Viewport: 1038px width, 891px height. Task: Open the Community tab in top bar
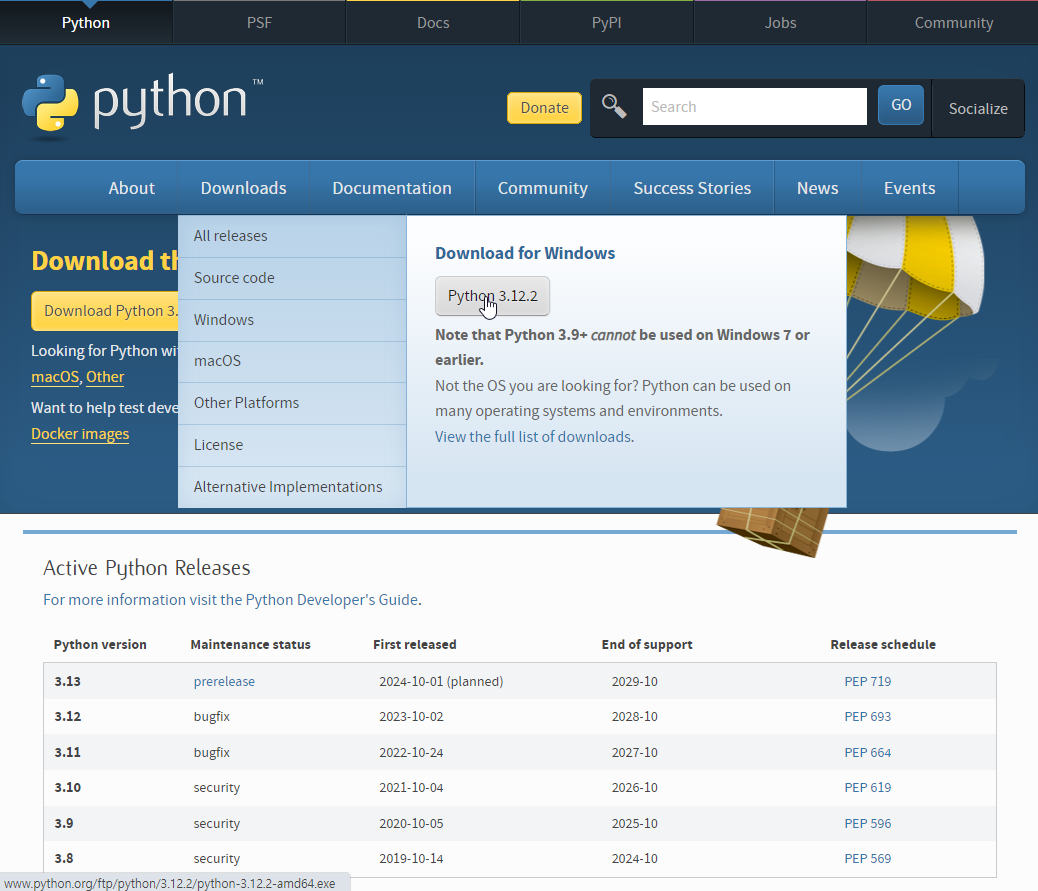[x=953, y=23]
